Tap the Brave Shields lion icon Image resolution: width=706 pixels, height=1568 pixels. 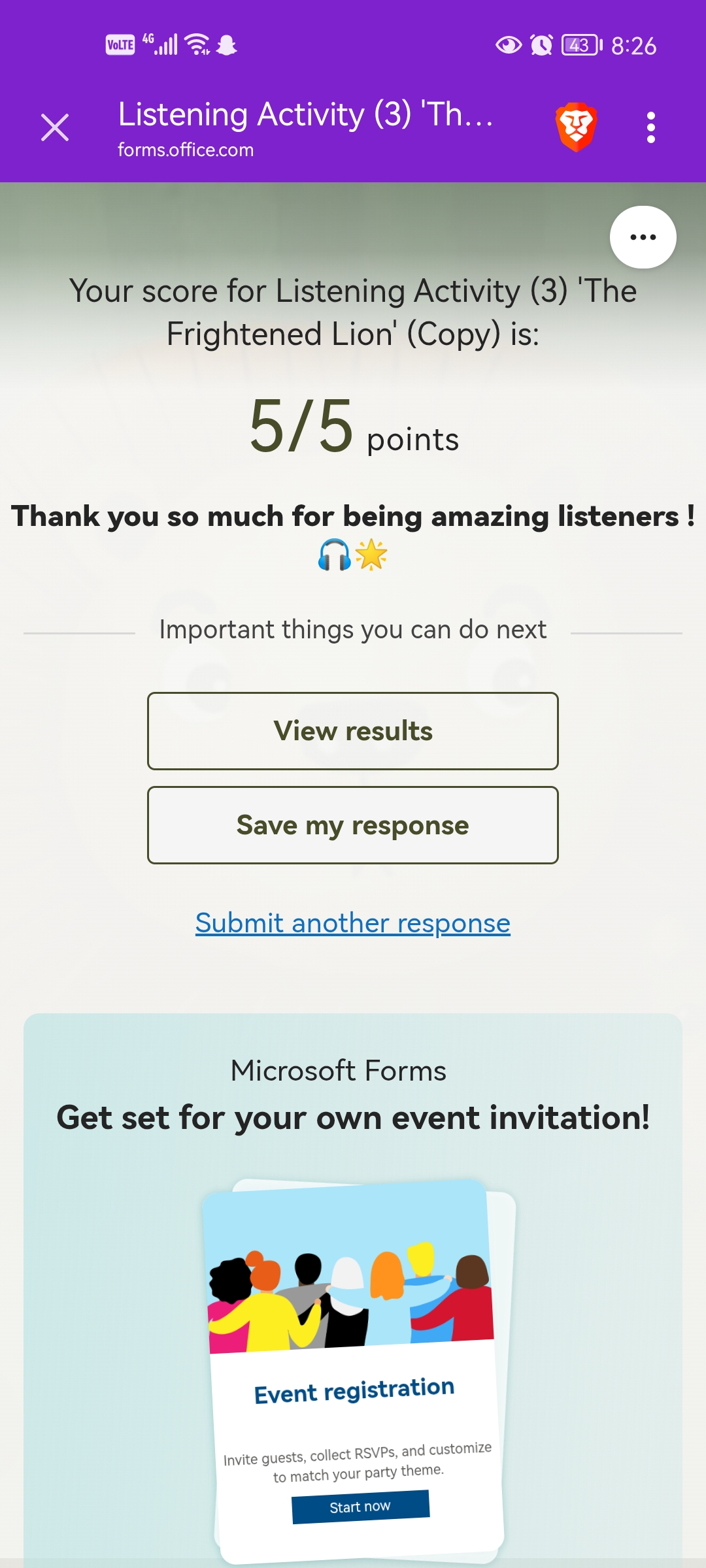[576, 127]
